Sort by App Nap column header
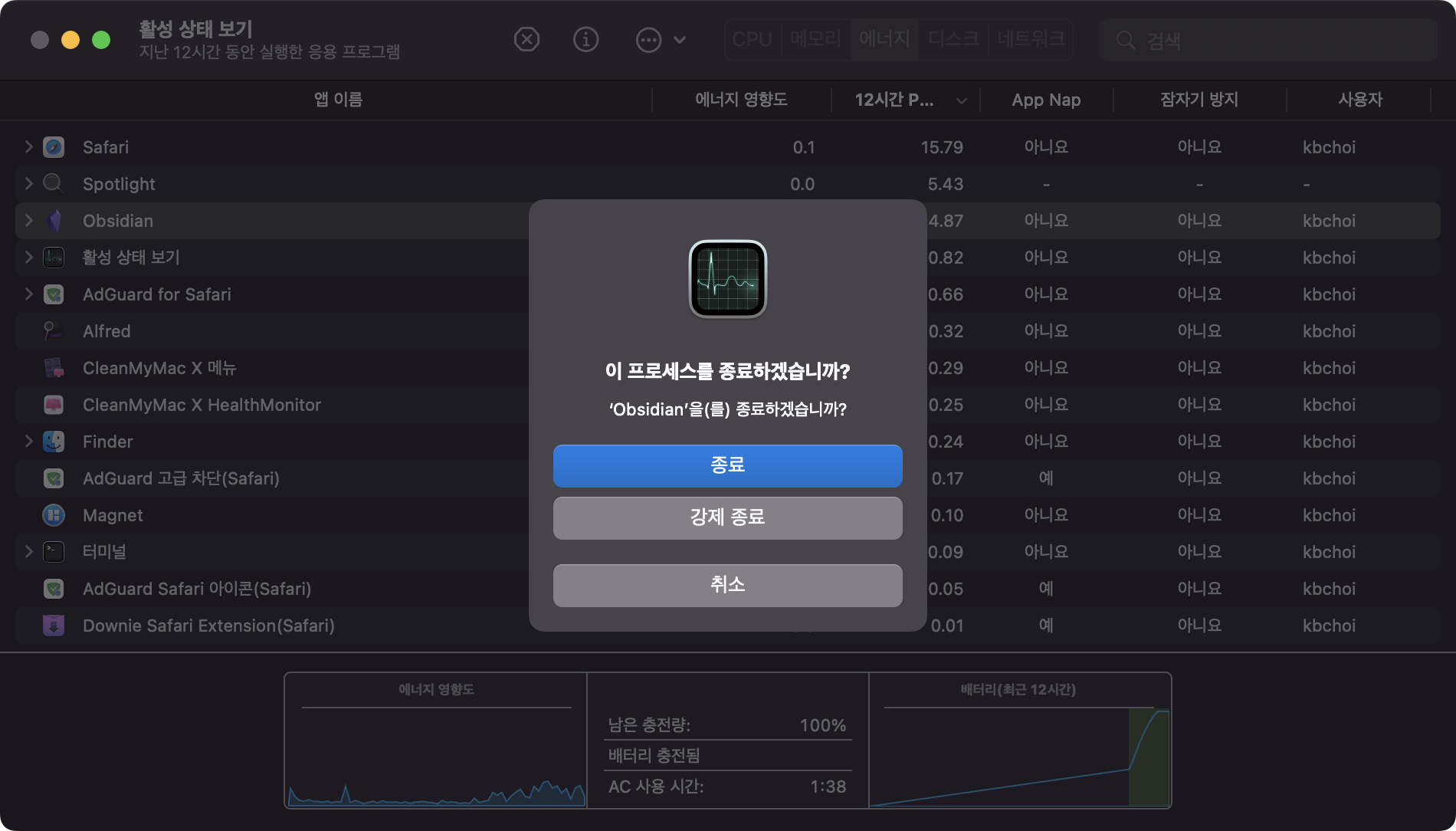Screen dimensions: 1456x831 [1046, 100]
